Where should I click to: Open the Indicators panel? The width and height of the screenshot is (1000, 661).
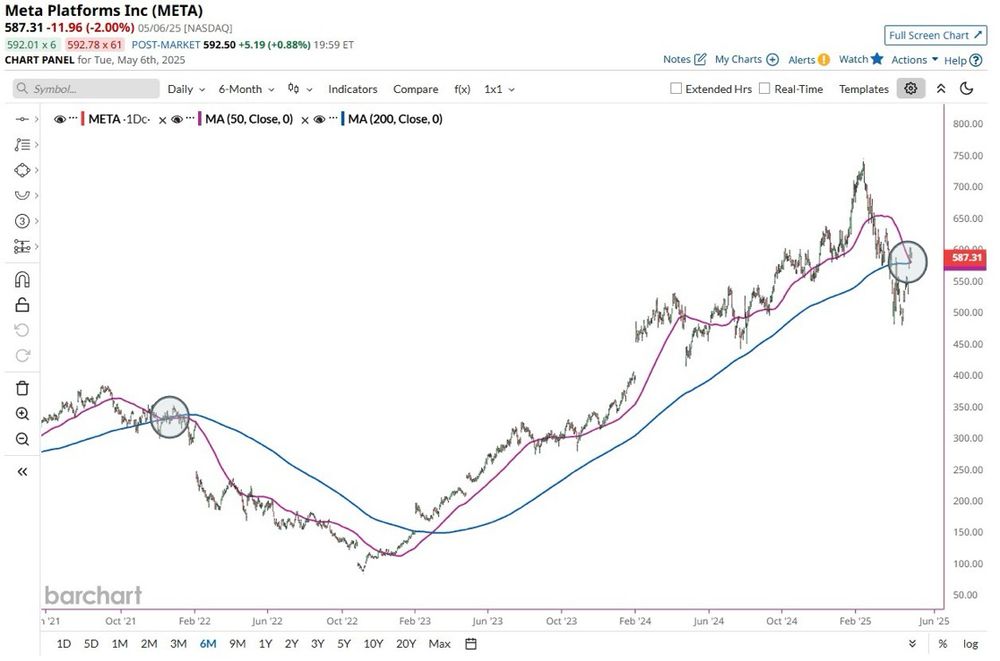click(x=353, y=89)
